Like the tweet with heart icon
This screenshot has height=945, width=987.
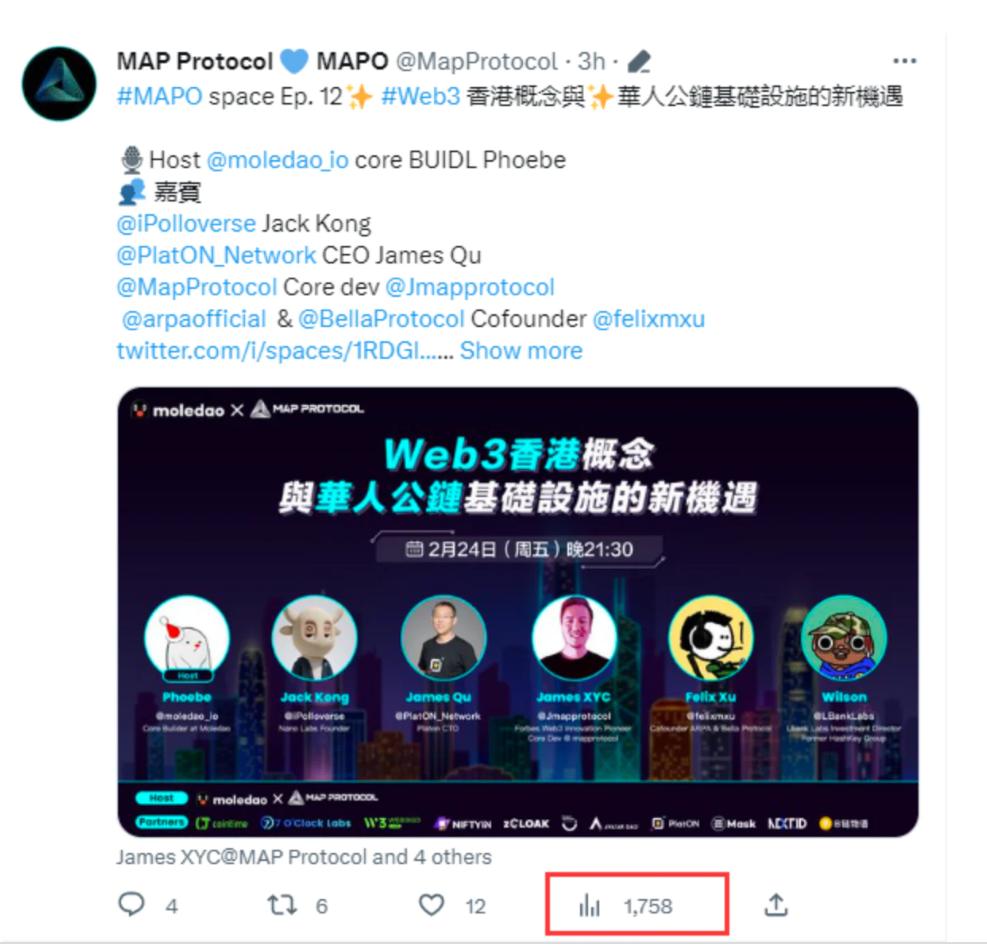[431, 905]
